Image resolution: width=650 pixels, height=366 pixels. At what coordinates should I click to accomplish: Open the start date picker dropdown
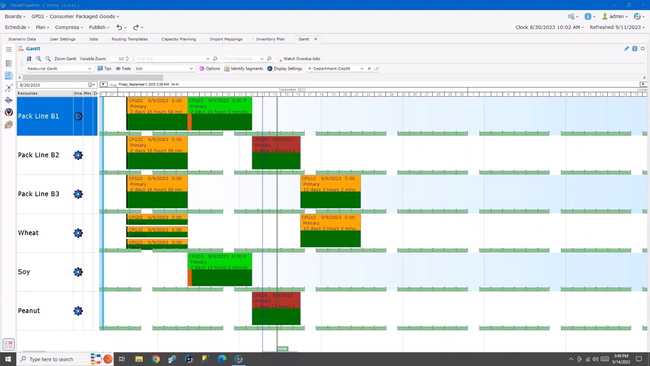91,85
